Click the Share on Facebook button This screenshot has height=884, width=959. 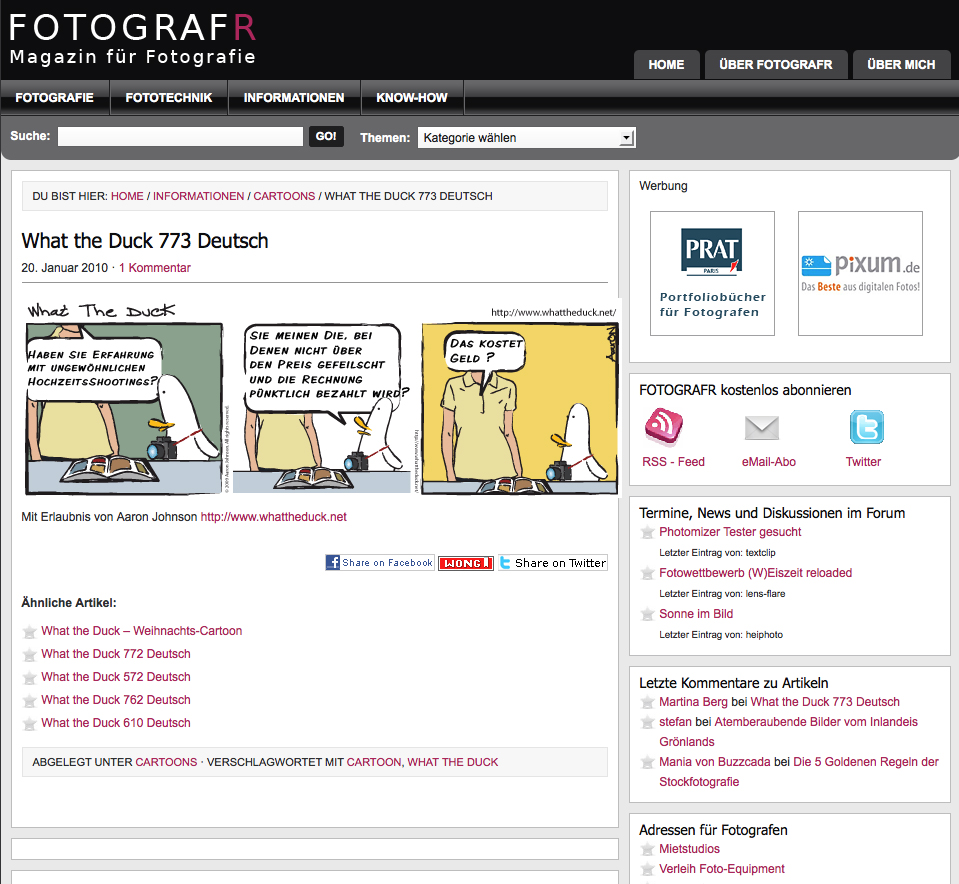[x=380, y=563]
